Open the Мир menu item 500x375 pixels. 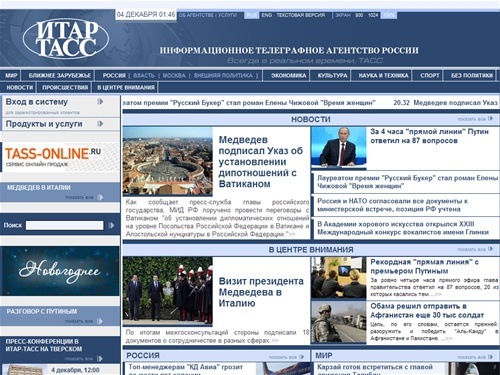11,76
